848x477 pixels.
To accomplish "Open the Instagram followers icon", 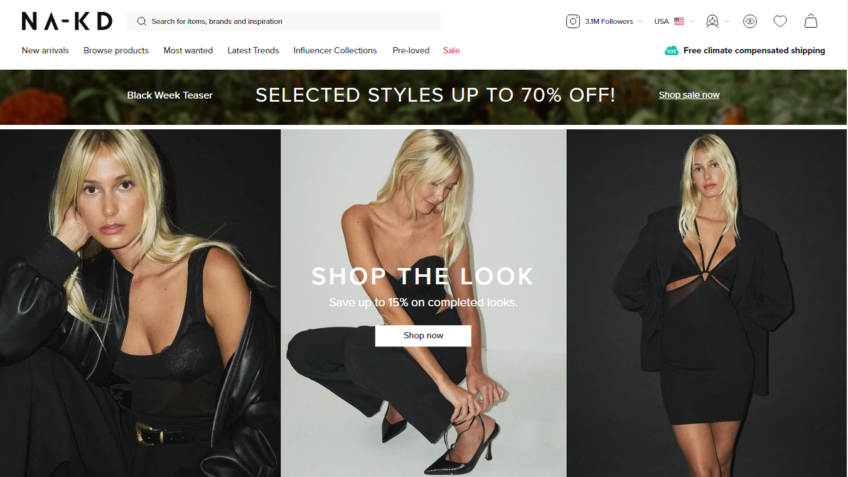I will click(x=573, y=21).
